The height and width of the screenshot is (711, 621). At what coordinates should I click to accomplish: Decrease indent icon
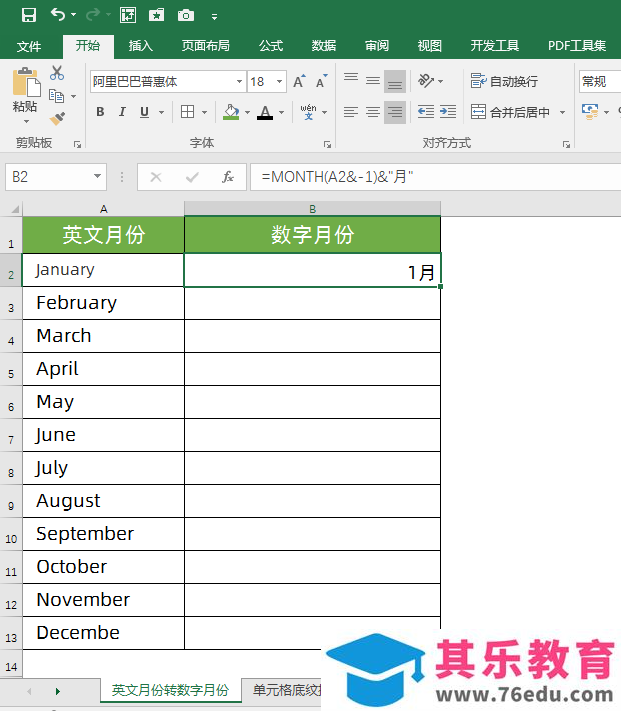426,112
